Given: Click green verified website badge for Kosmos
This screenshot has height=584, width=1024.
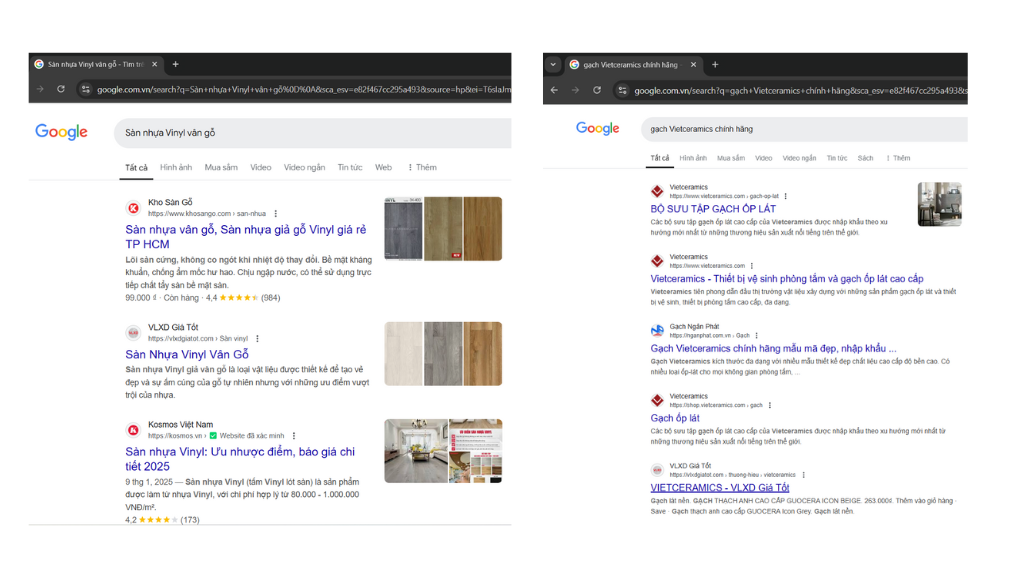Looking at the screenshot, I should [213, 436].
